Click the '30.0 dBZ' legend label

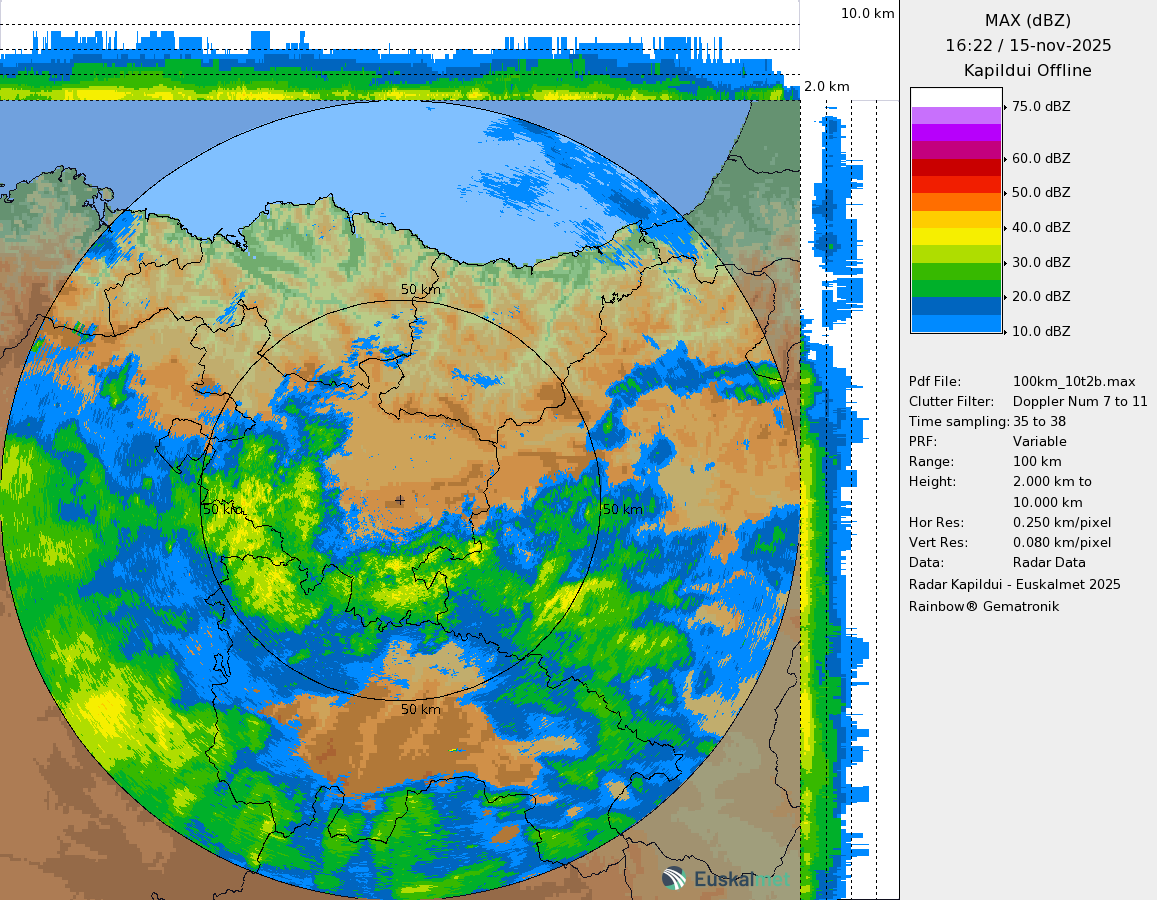pyautogui.click(x=1041, y=262)
